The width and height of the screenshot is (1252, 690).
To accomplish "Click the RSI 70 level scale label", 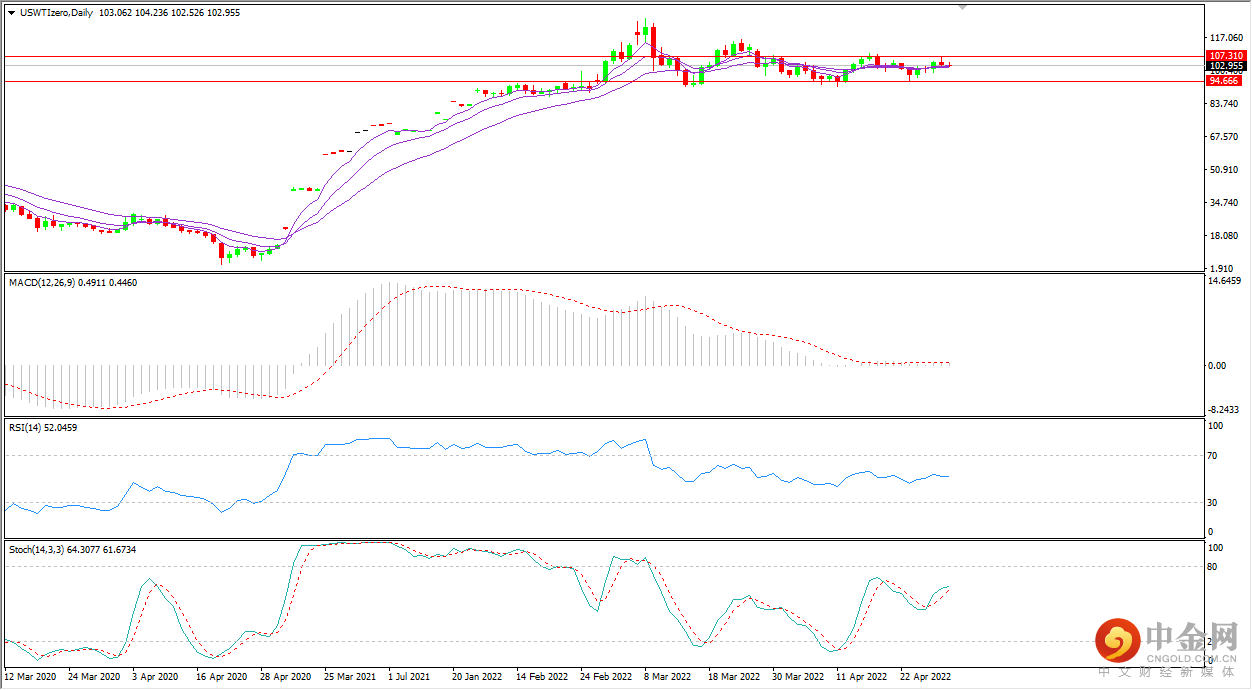I will (x=1214, y=456).
